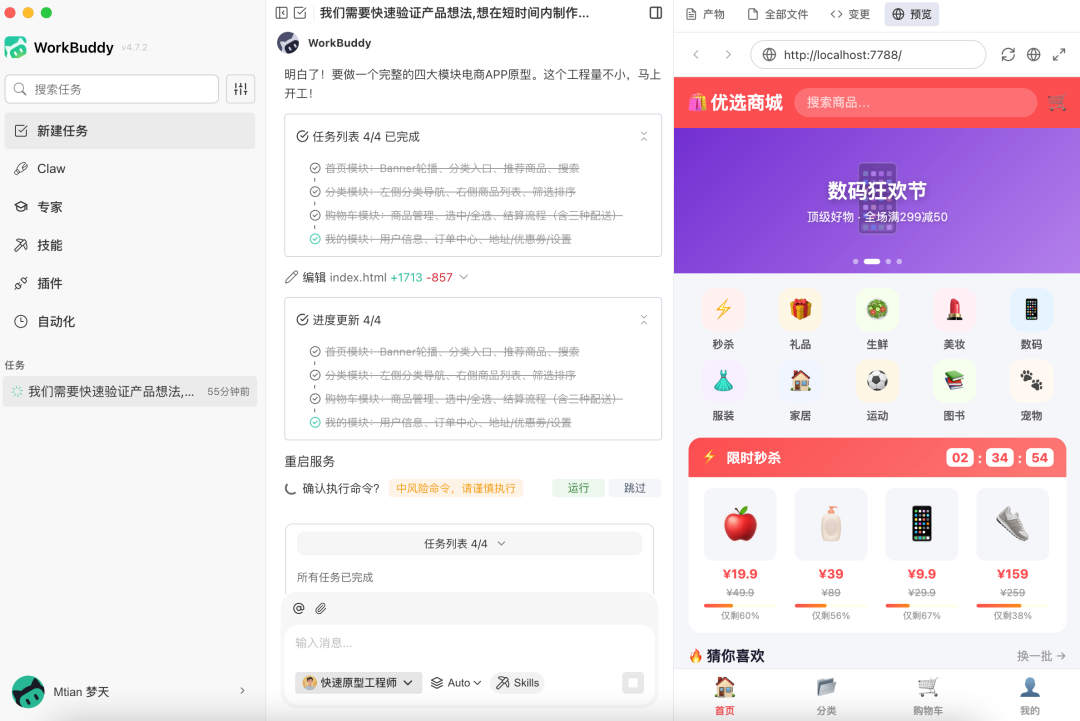This screenshot has width=1080, height=721.
Task: Focus the 搜索商品 store search box
Action: coord(915,103)
